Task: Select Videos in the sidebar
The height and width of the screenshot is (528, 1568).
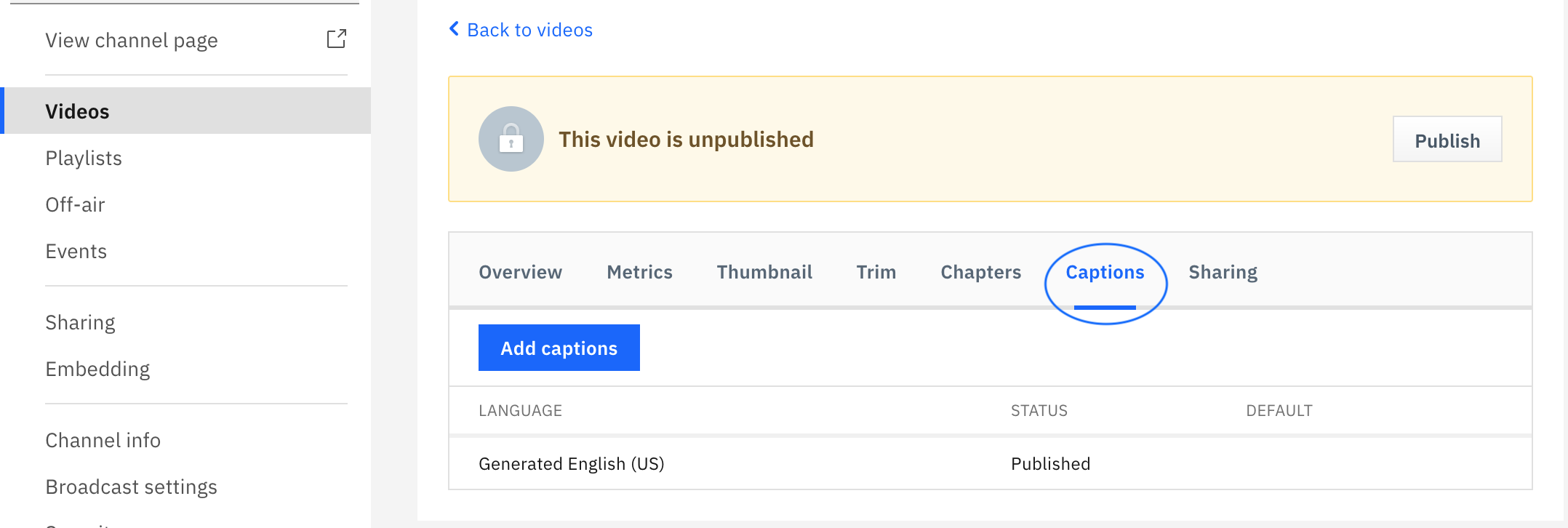Action: tap(187, 111)
